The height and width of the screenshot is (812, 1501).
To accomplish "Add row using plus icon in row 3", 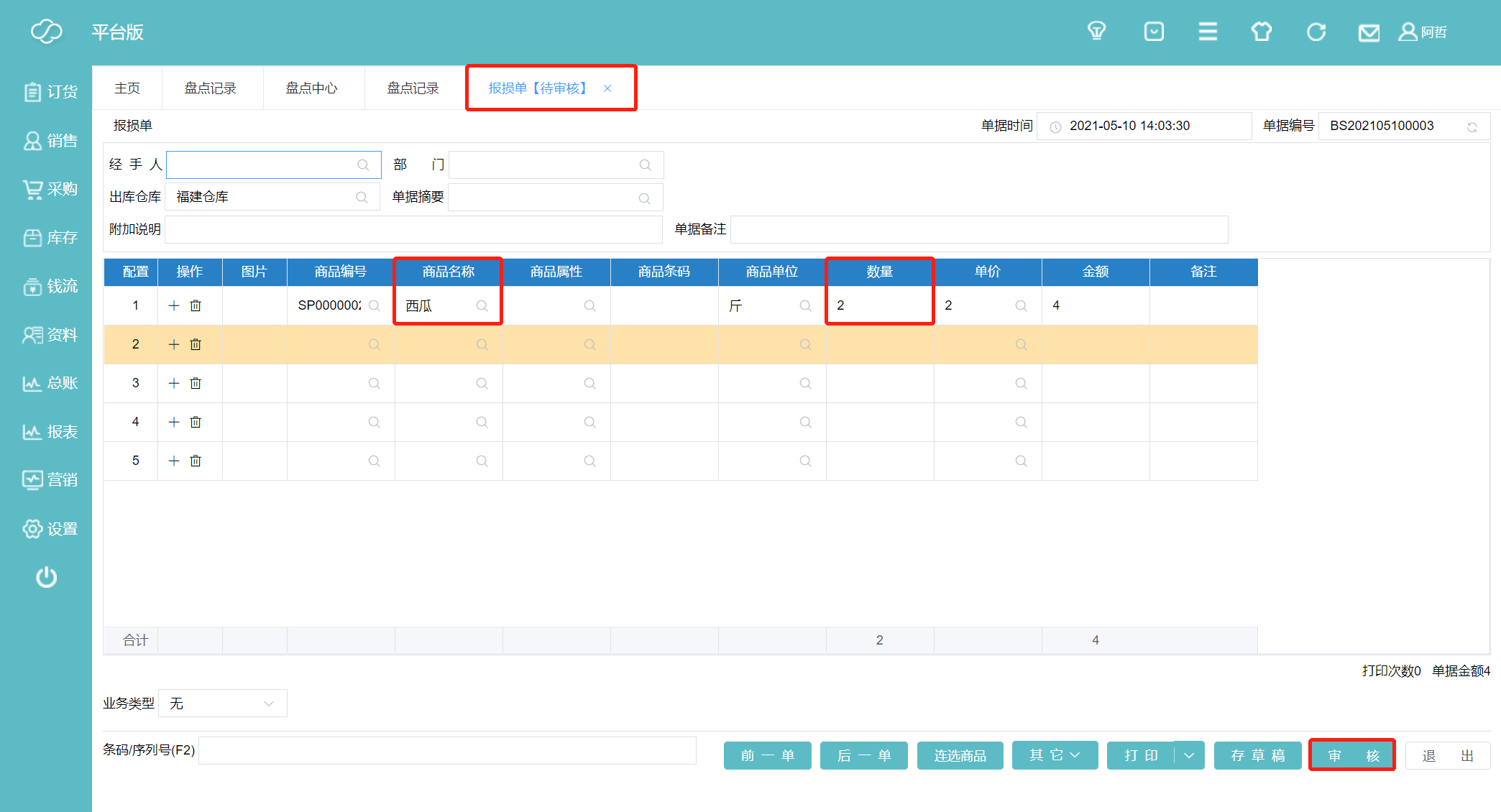I will pos(174,383).
